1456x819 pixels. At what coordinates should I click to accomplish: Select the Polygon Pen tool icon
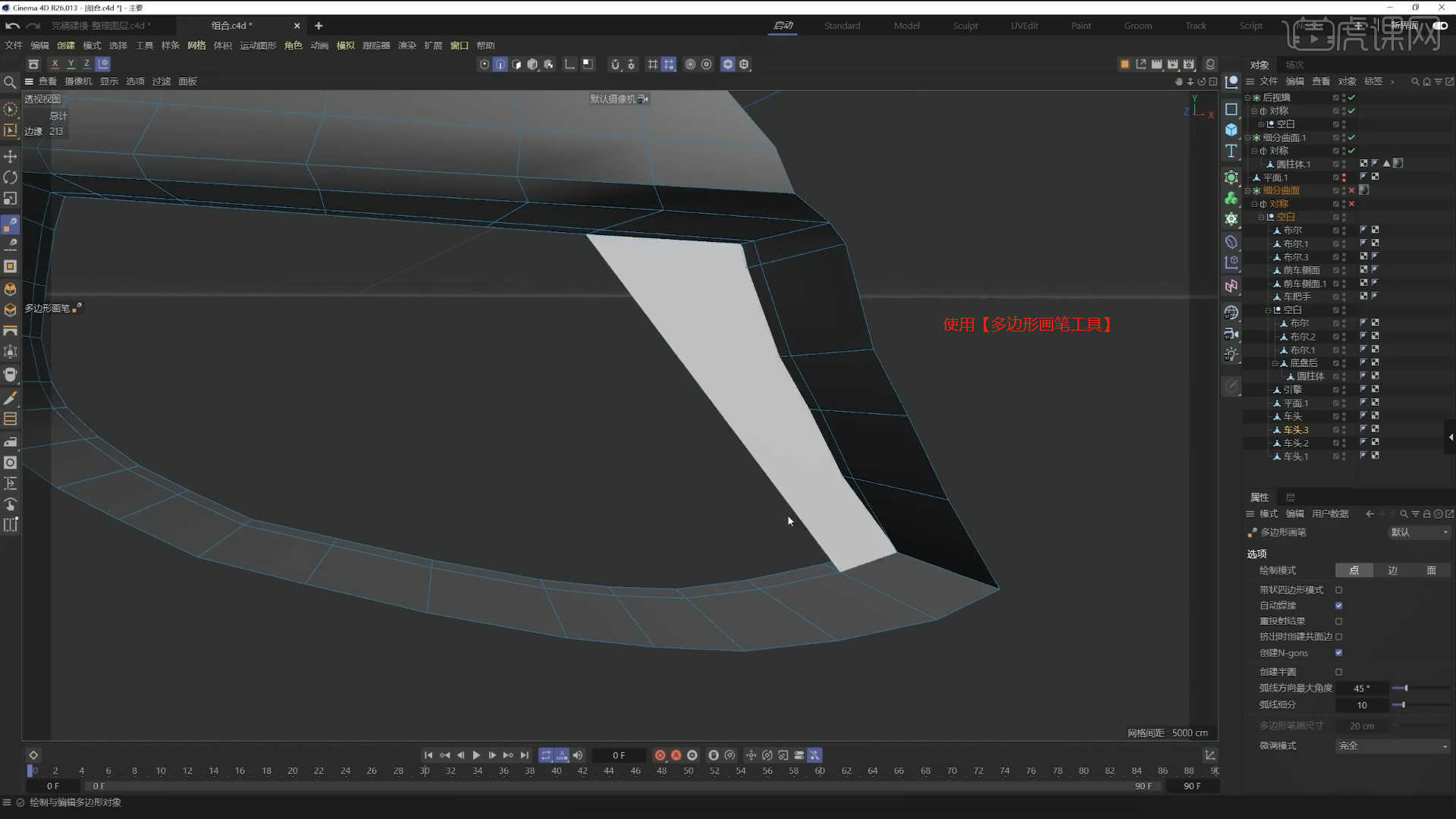pyautogui.click(x=11, y=225)
